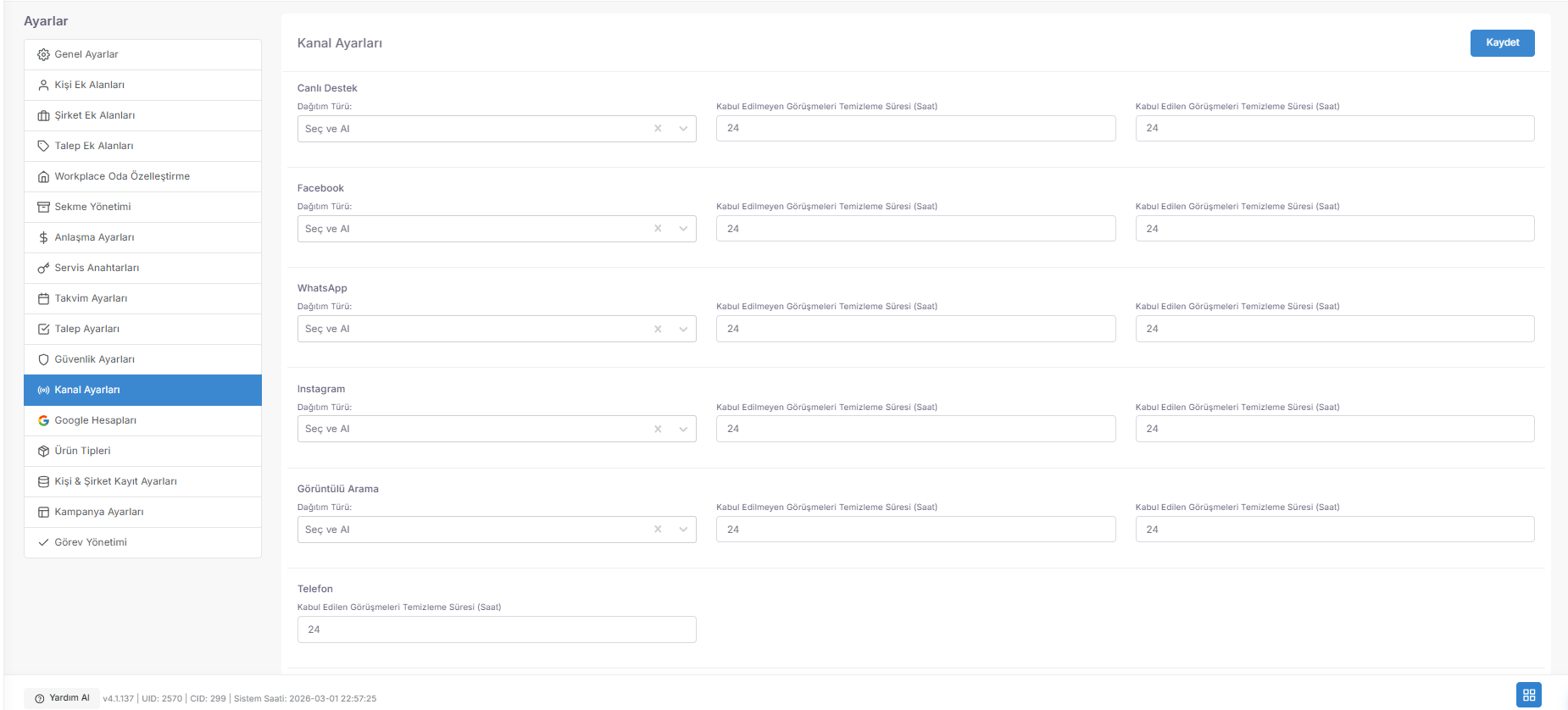Click the Talep Ayarları check-square icon
The height and width of the screenshot is (710, 1568).
click(x=43, y=329)
